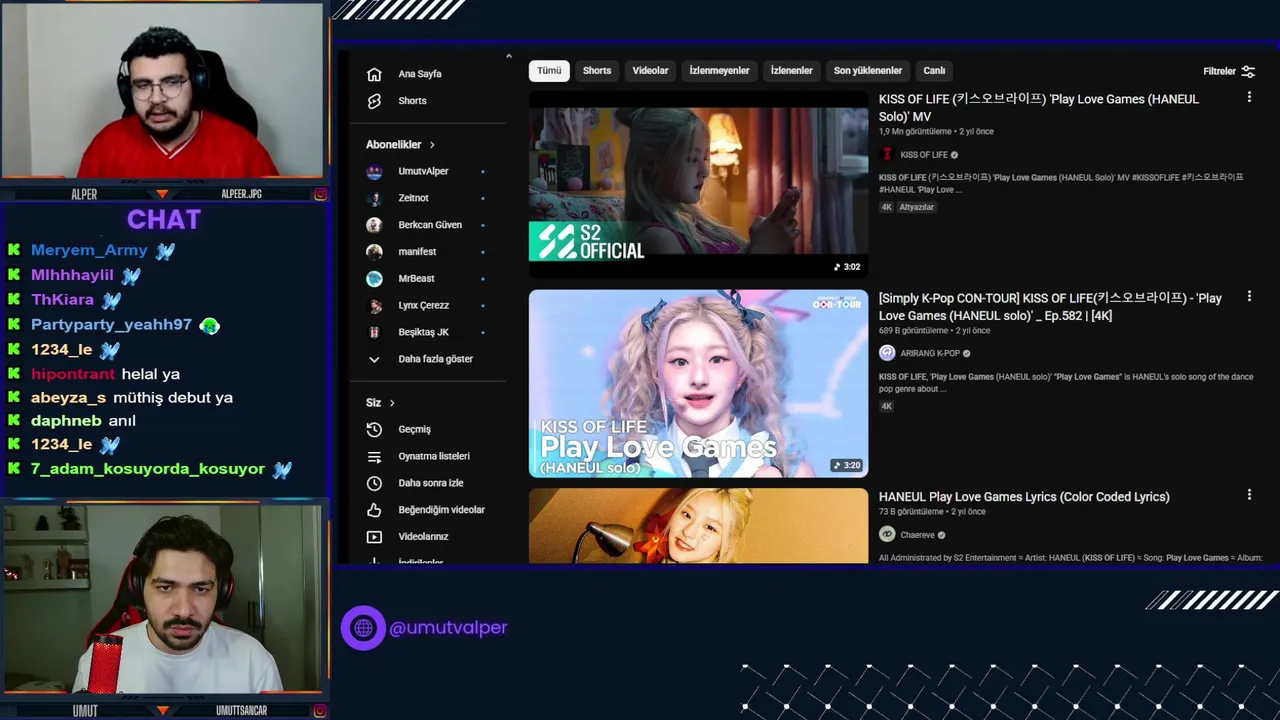Open KISS OF LIFE channel name link
This screenshot has width=1280, height=720.
924,155
